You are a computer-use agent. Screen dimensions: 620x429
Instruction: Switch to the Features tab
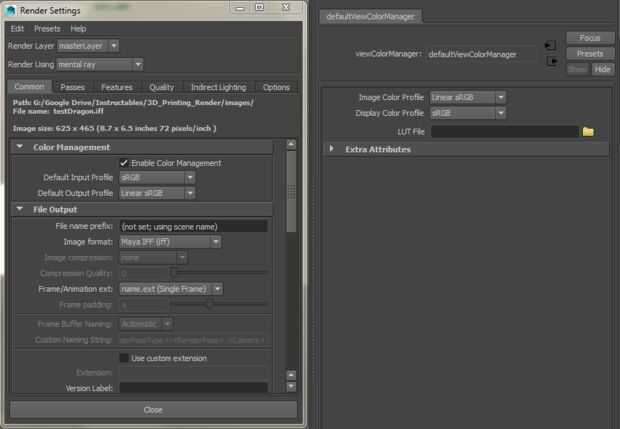click(117, 87)
